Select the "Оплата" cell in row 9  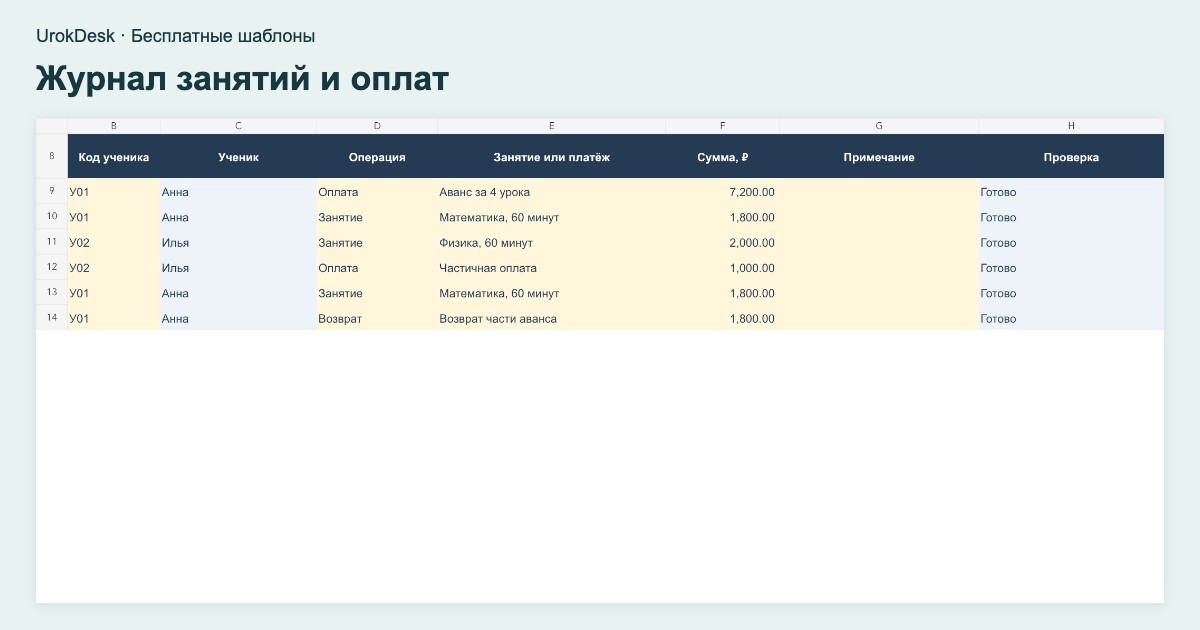[x=377, y=192]
